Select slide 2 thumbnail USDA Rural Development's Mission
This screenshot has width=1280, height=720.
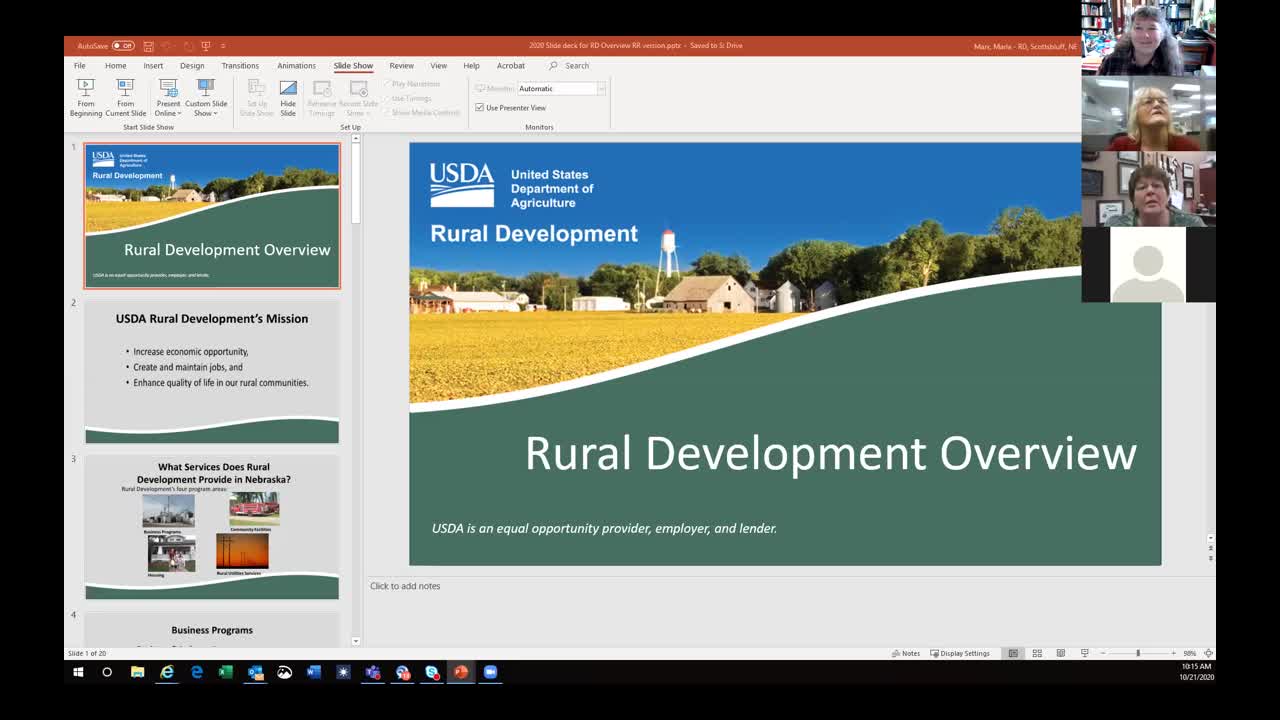(212, 371)
